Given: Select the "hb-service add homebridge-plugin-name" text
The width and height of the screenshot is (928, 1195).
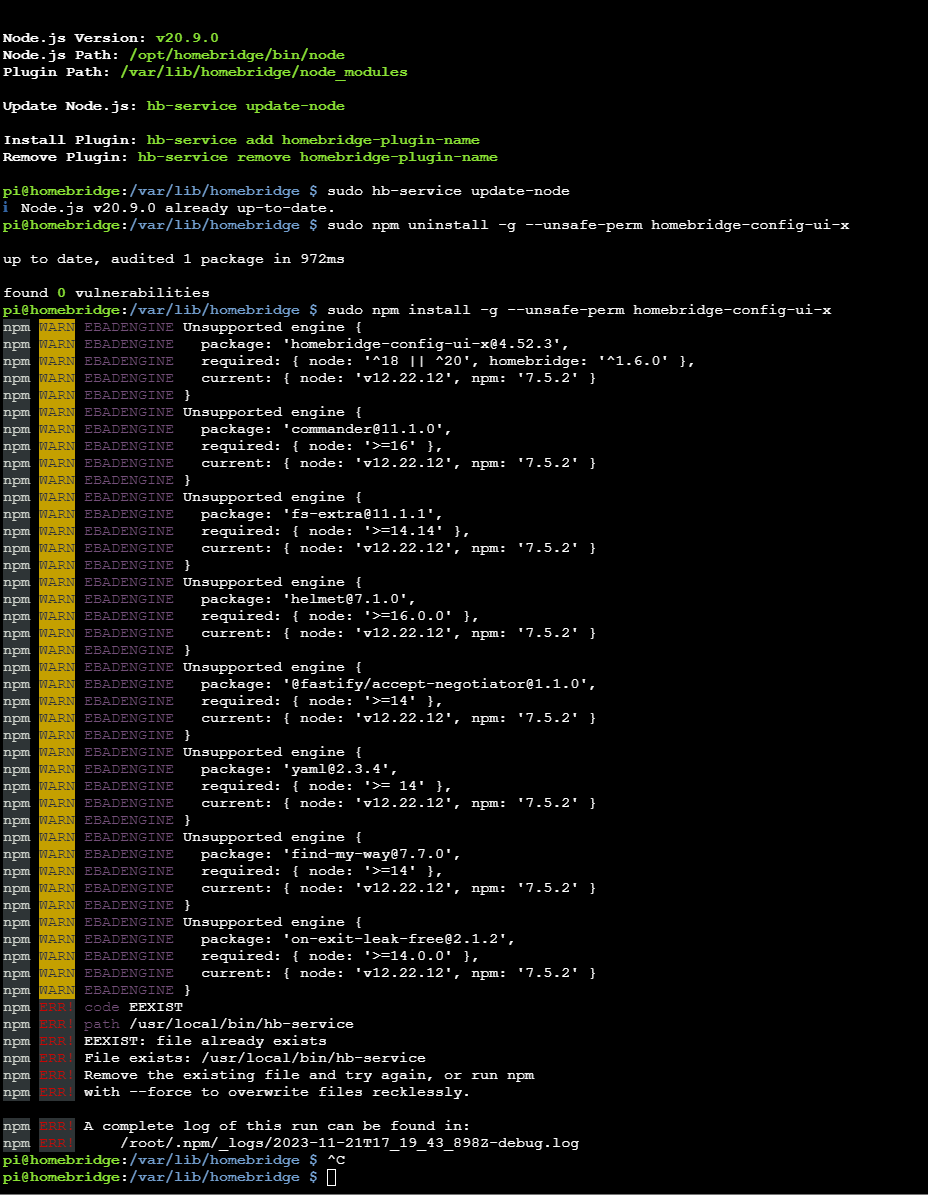Looking at the screenshot, I should tap(313, 140).
